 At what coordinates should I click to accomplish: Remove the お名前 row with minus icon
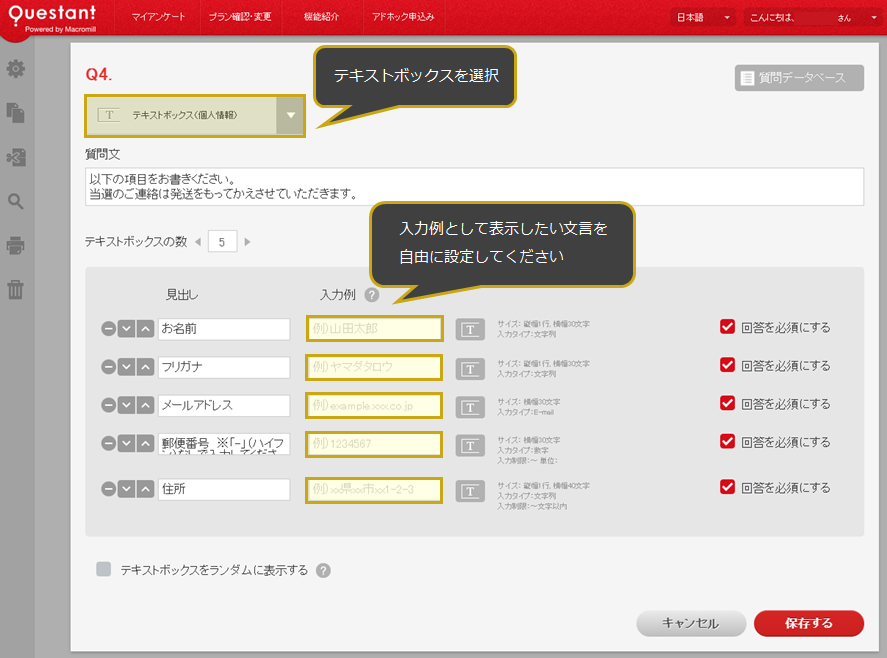(108, 328)
